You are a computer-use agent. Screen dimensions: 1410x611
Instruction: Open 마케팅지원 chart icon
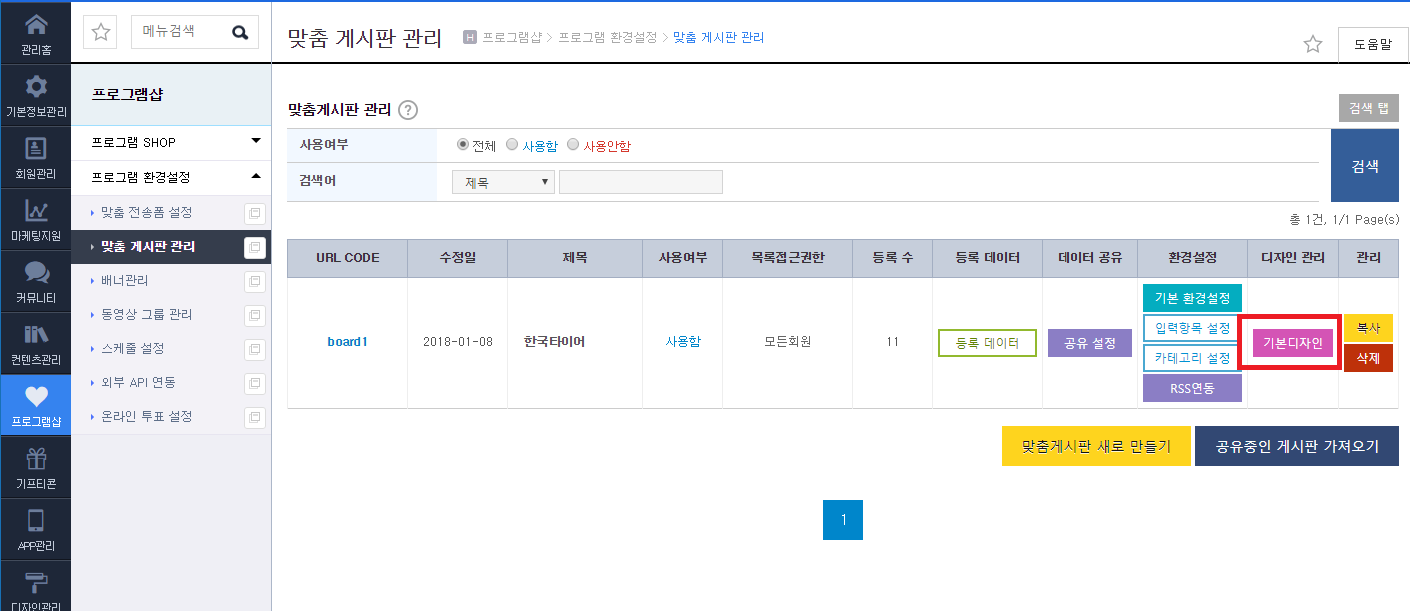click(36, 210)
